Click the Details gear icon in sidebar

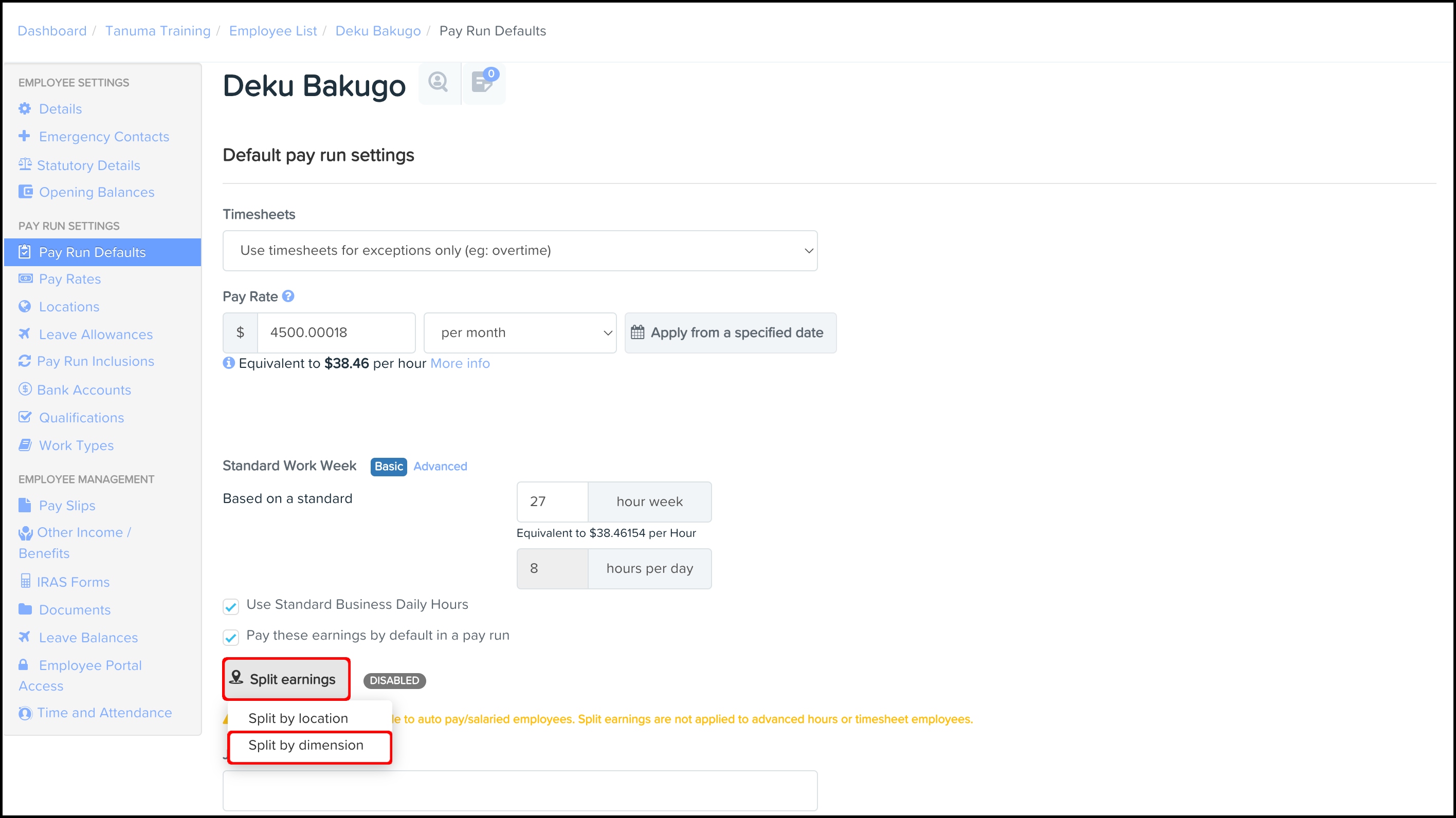25,108
